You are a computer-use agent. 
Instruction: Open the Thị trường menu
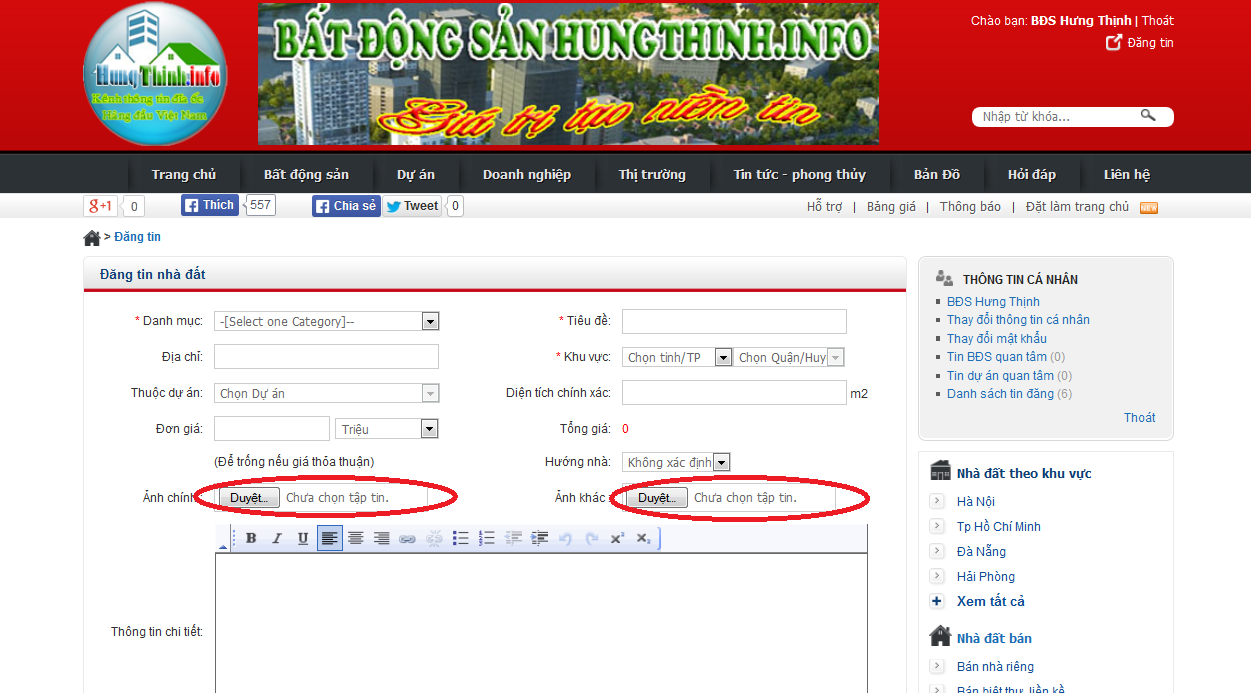[x=652, y=174]
